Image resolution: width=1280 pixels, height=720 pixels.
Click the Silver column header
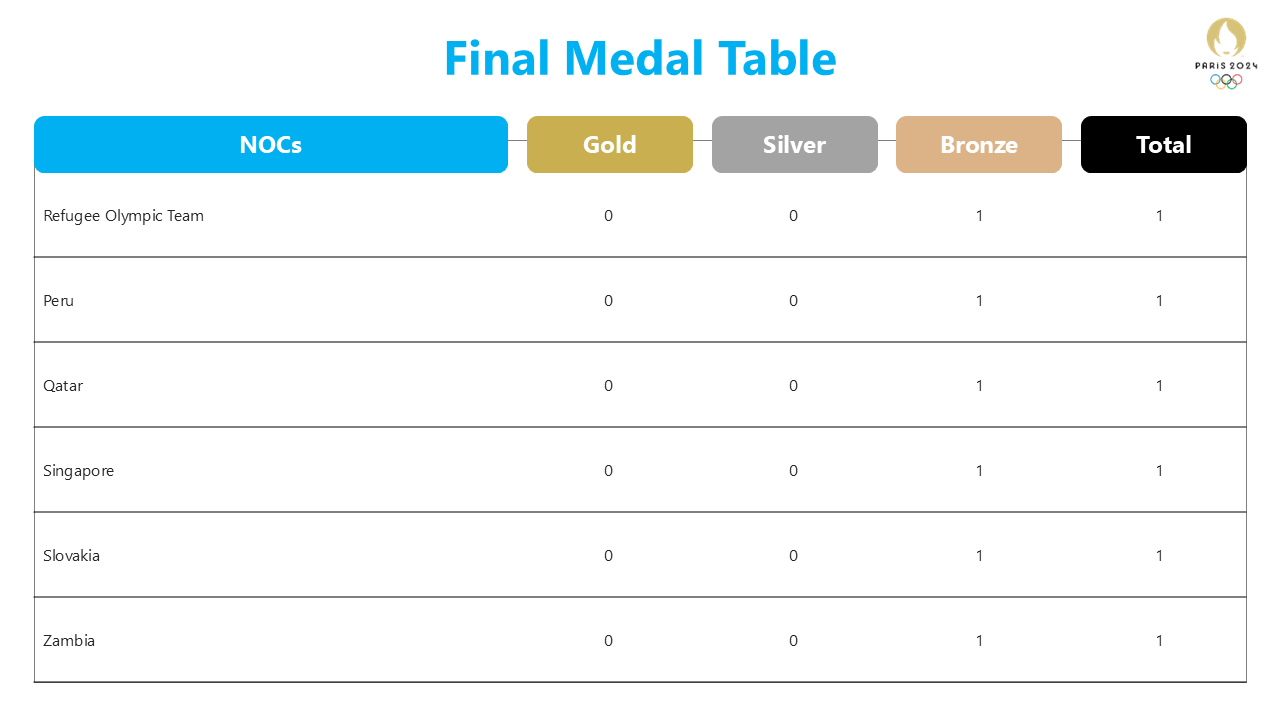(794, 145)
